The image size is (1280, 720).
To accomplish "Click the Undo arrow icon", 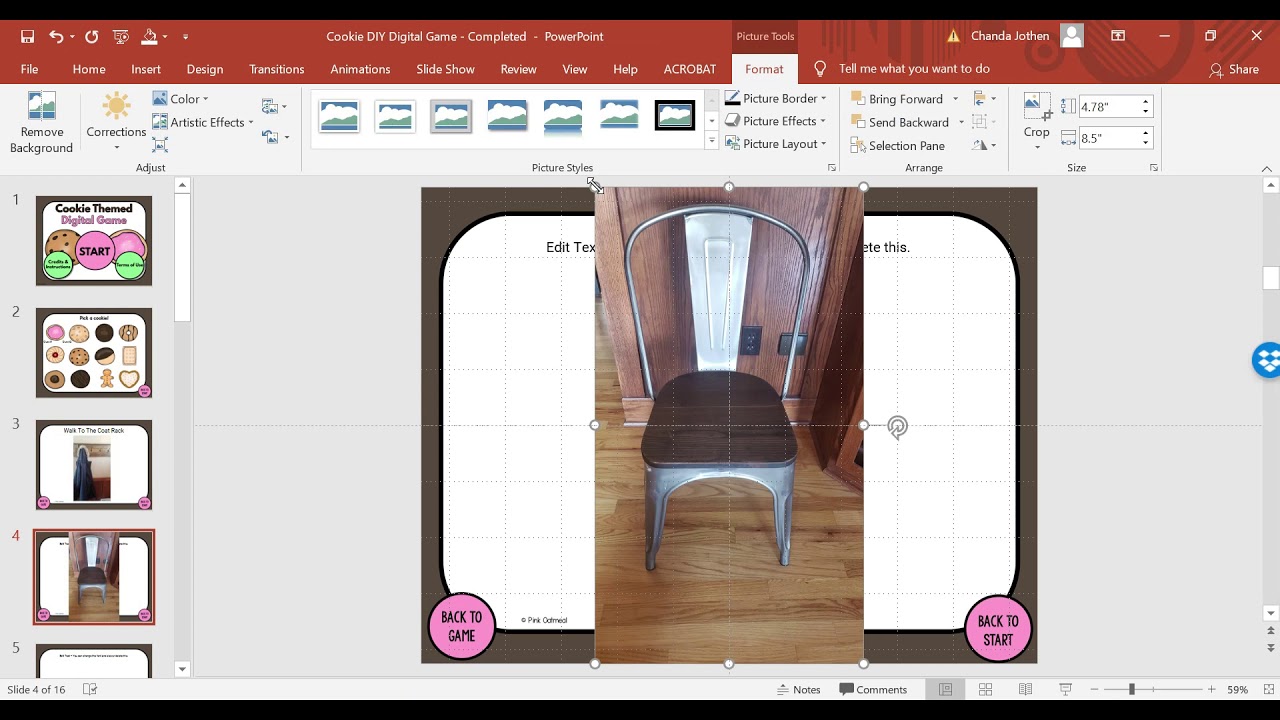I will pos(56,36).
